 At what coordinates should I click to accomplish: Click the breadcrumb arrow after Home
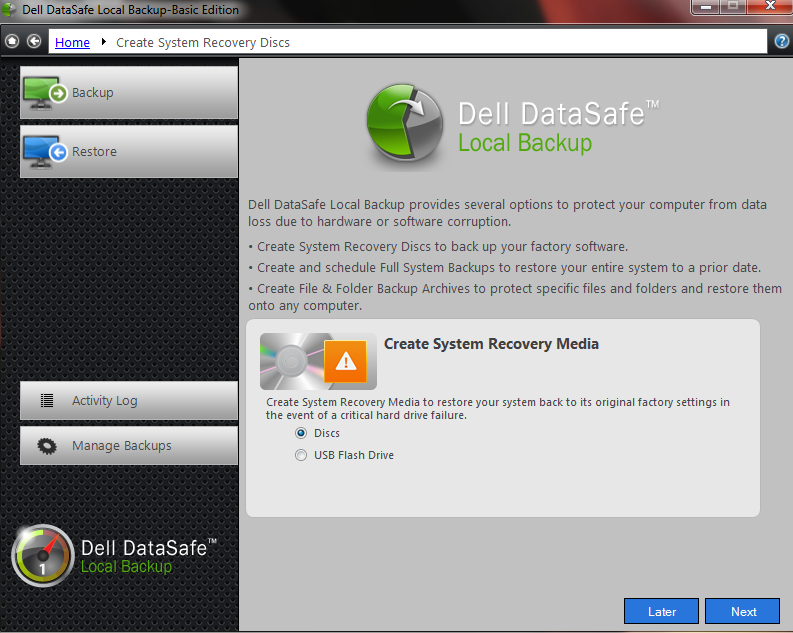[104, 41]
